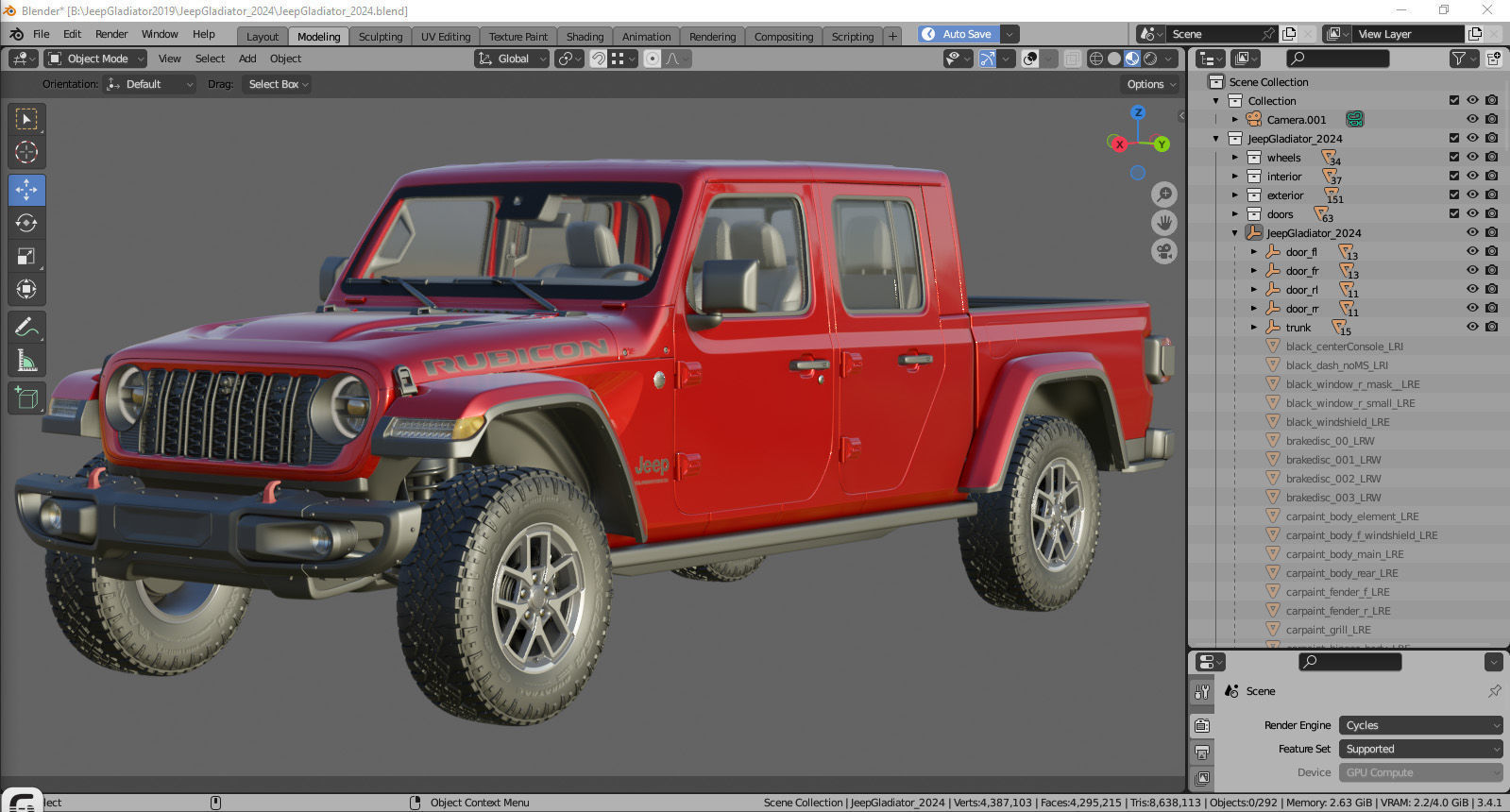Open the Options dropdown in viewport
The image size is (1510, 812).
(x=1151, y=84)
